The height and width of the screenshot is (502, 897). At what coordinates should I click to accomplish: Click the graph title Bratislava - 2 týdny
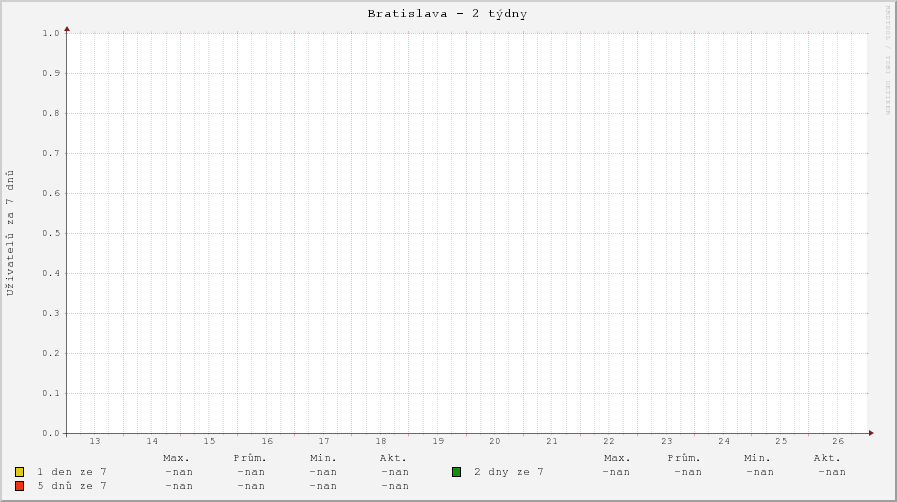point(447,14)
